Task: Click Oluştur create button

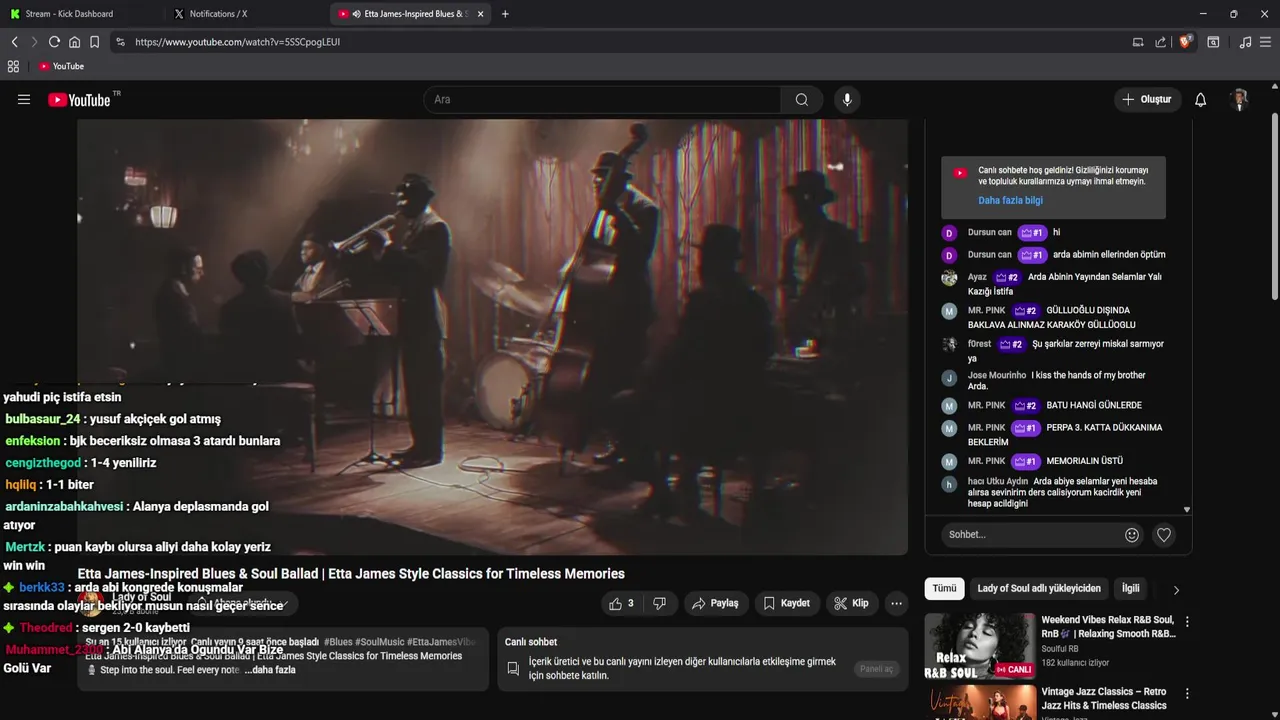Action: click(x=1148, y=99)
